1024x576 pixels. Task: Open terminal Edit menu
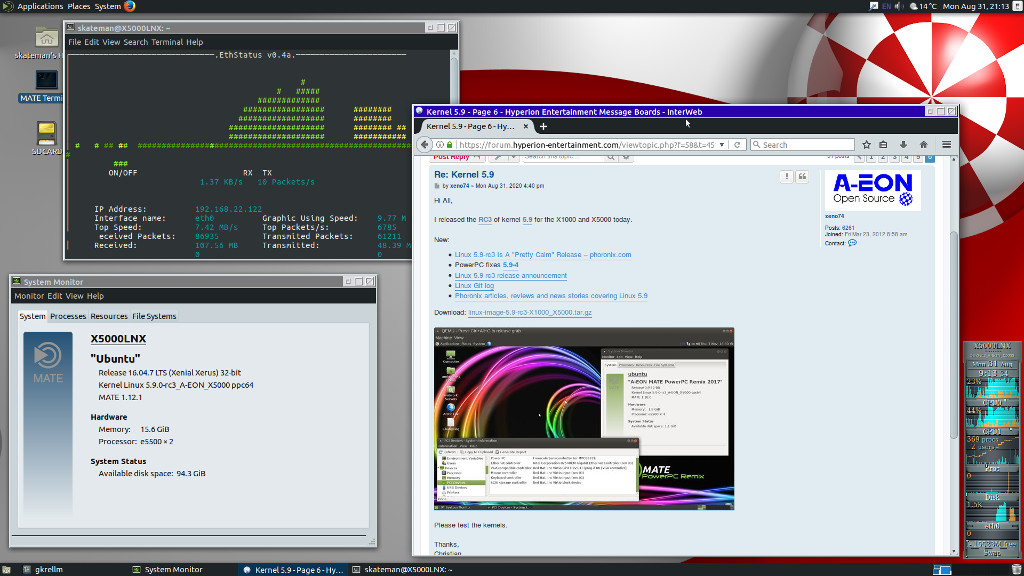[91, 42]
